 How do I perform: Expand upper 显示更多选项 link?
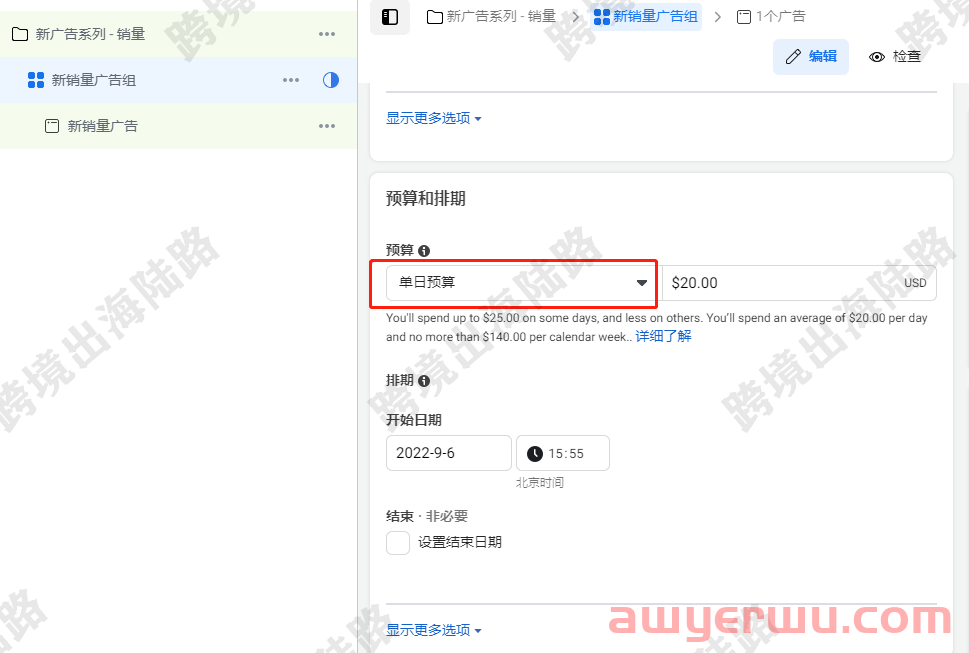click(433, 118)
